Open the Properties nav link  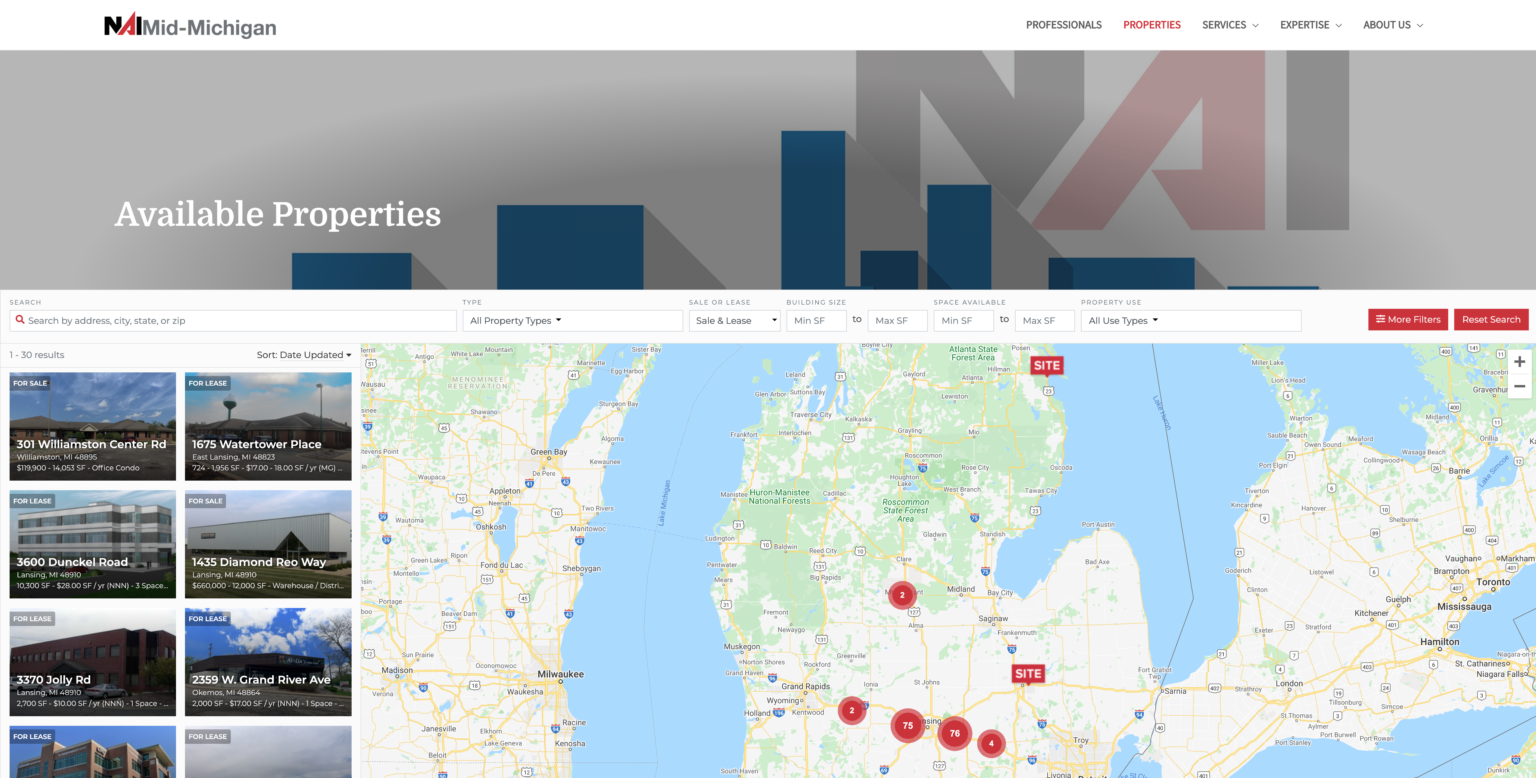1152,25
